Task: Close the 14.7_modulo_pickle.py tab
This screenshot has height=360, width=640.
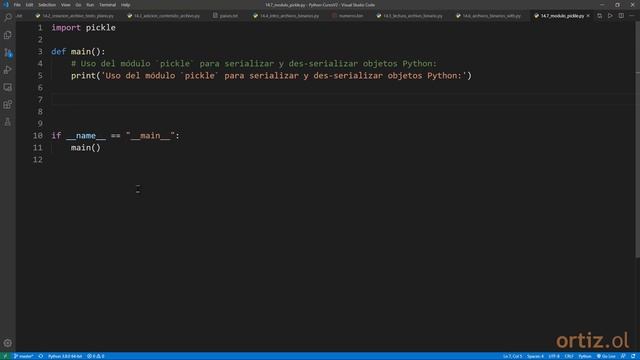Action: click(588, 16)
